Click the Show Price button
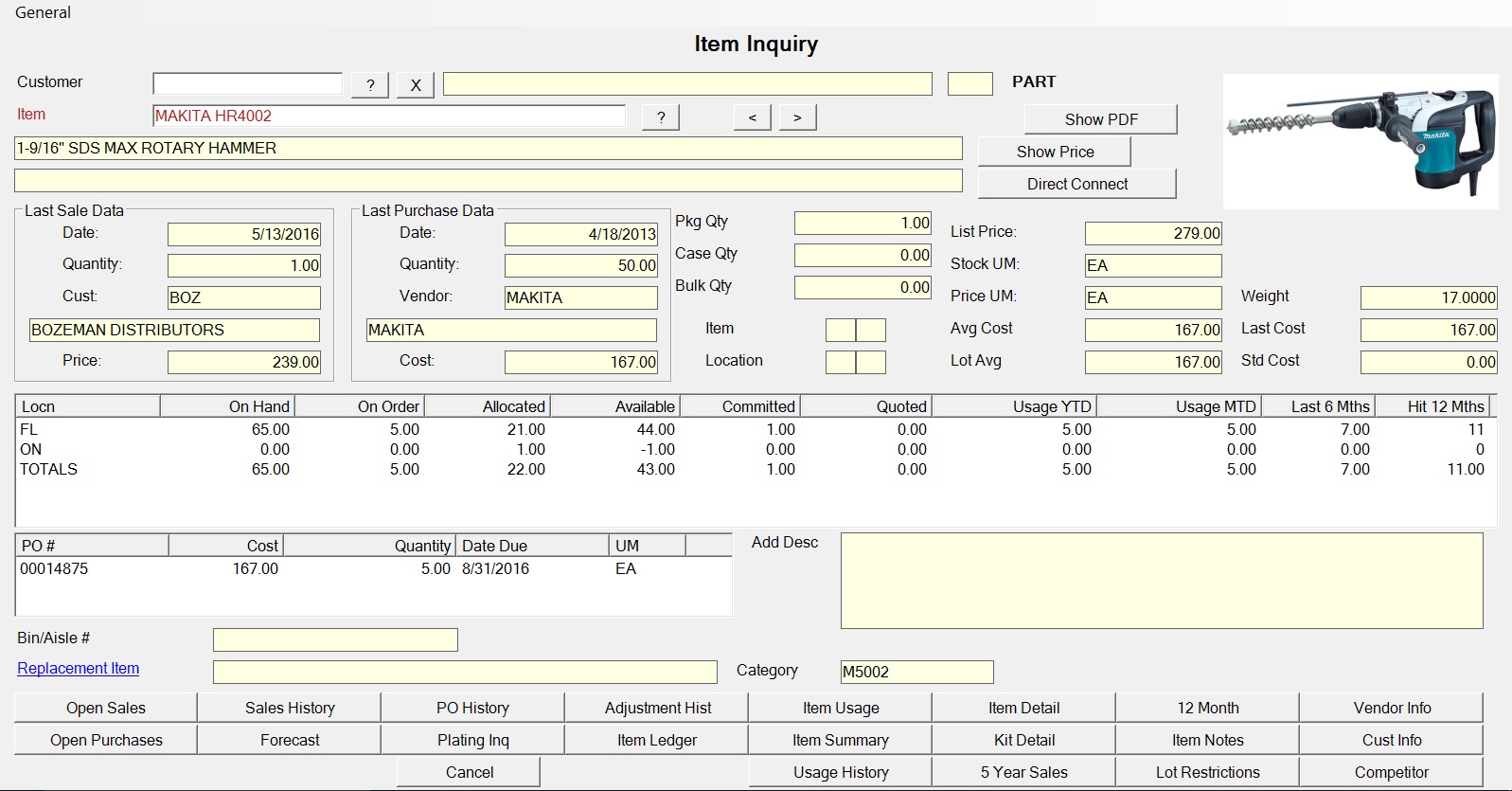Viewport: 1512px width, 791px height. pos(1055,152)
